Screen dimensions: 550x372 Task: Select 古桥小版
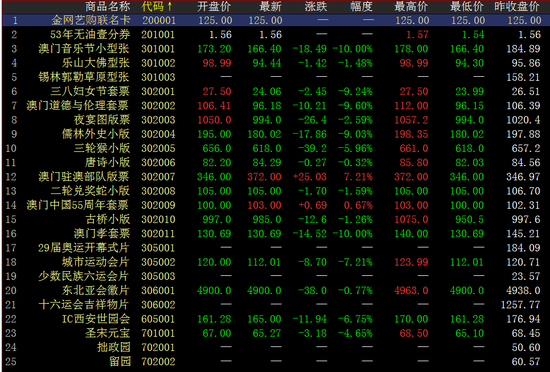tap(107, 219)
